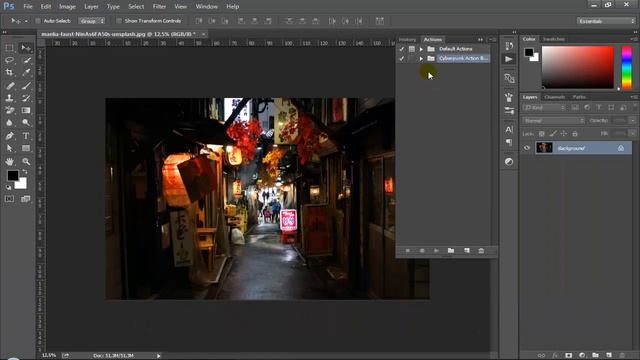The width and height of the screenshot is (640, 360).
Task: Change the screen mode
Action: point(26,199)
